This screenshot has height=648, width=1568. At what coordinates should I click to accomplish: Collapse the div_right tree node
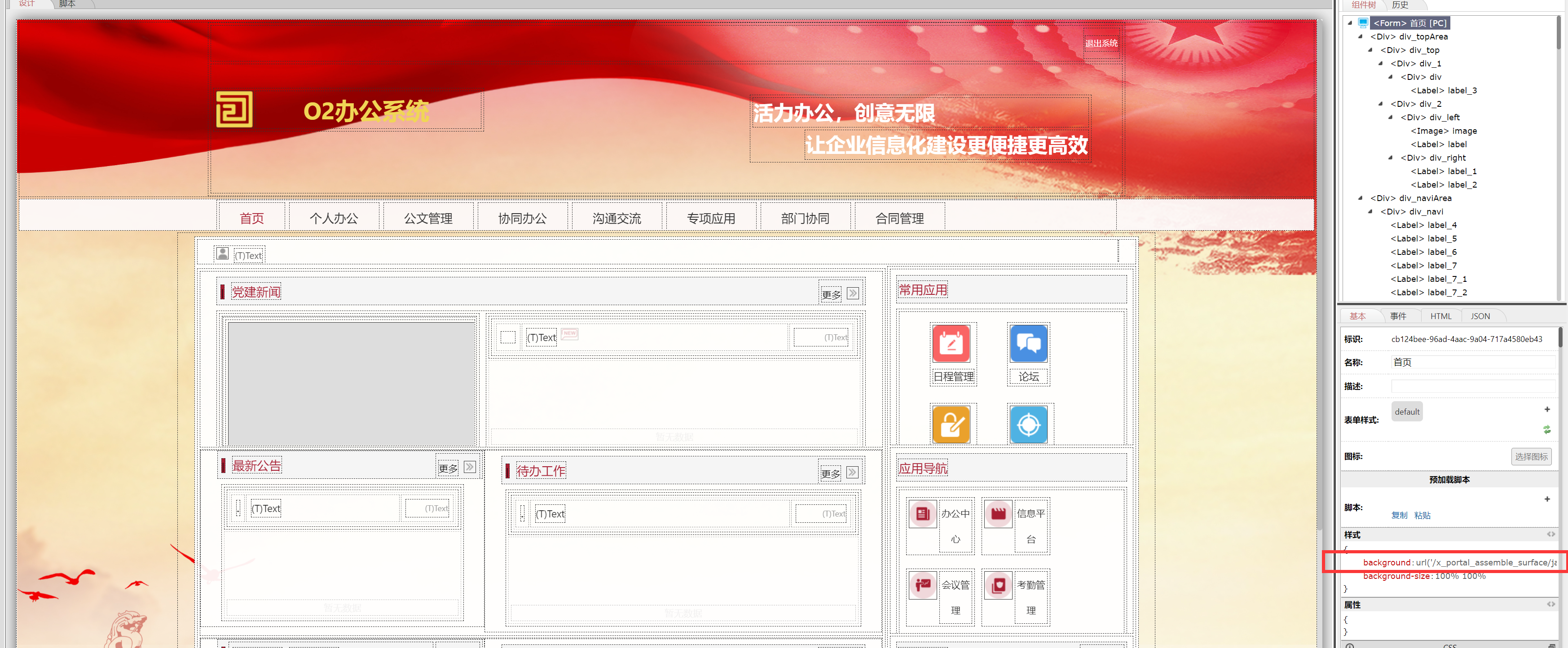[1390, 158]
